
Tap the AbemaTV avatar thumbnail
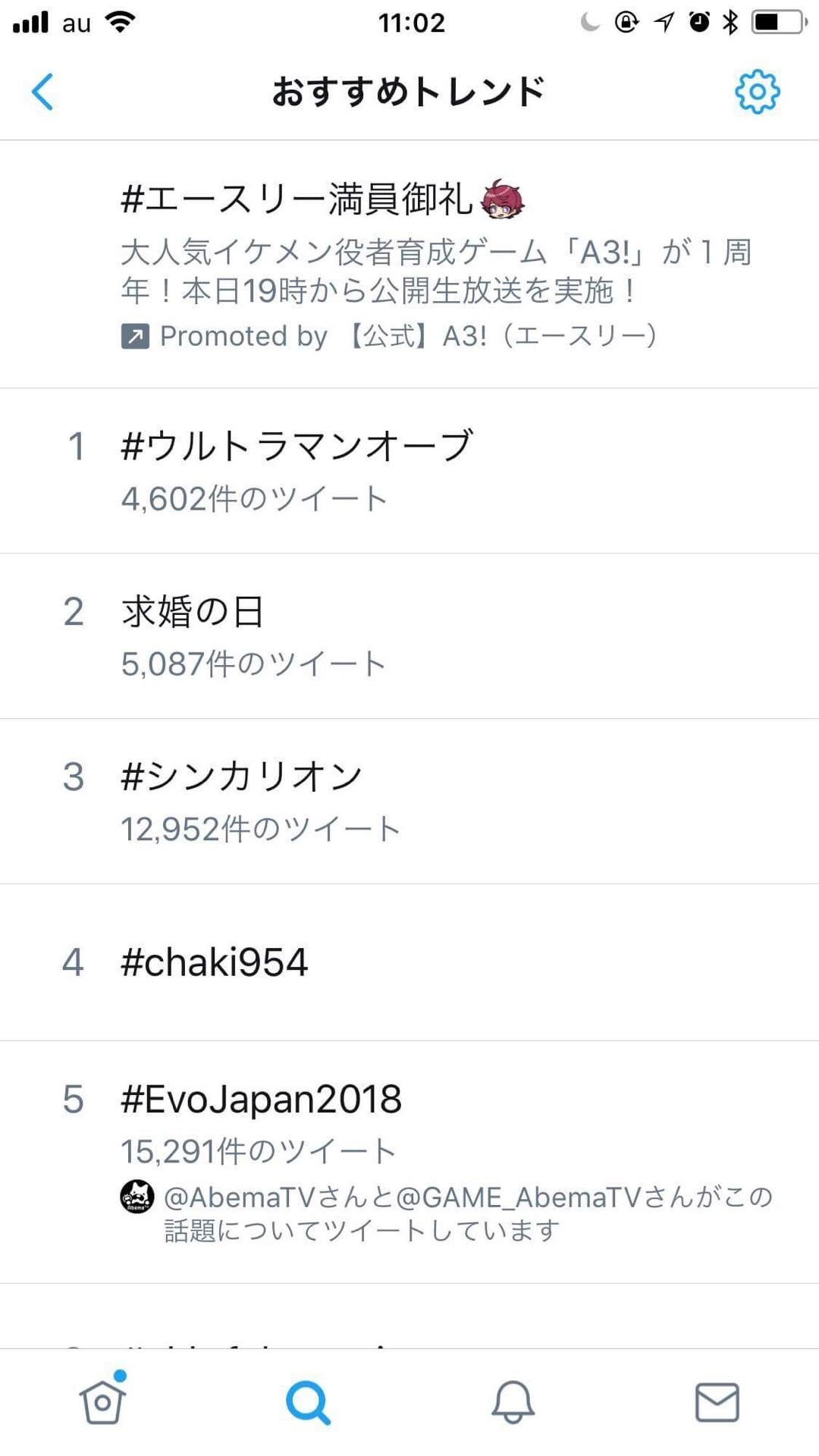click(x=137, y=1197)
